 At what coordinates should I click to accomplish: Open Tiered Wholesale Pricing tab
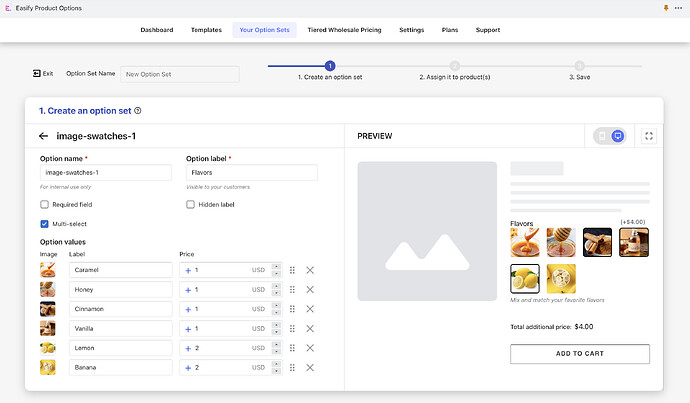tap(344, 30)
